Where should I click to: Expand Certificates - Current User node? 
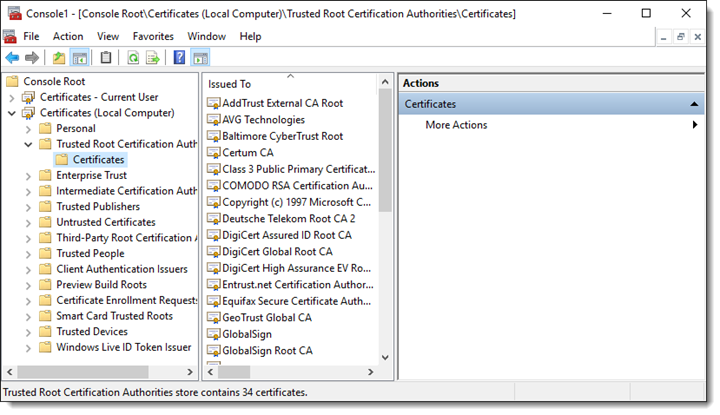click(x=12, y=98)
